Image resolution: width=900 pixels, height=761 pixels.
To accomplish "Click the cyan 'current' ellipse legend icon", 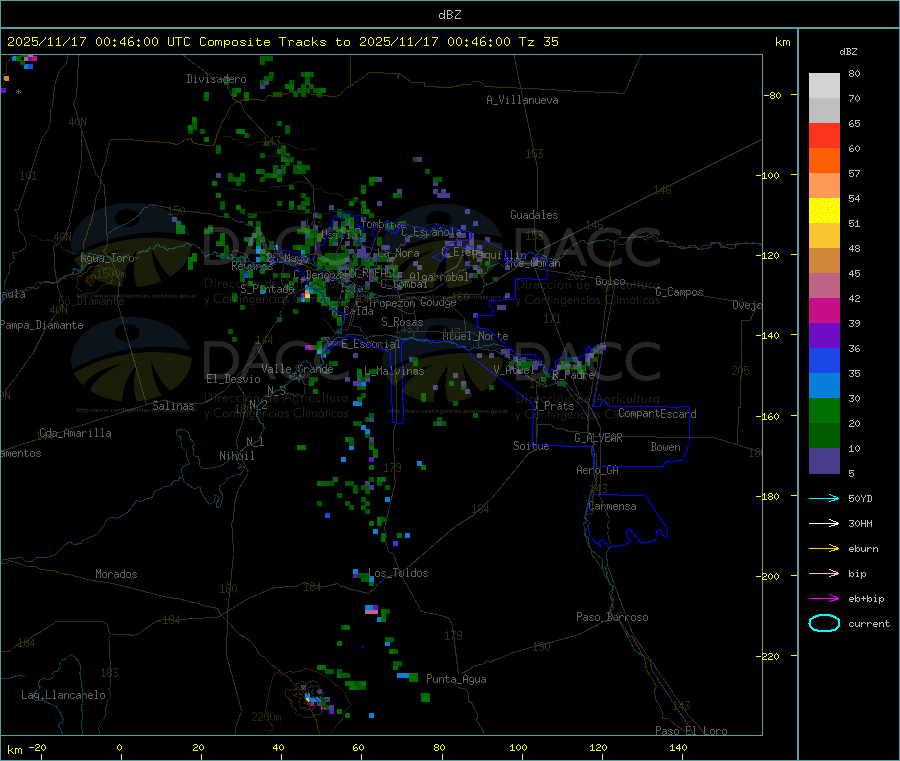I will point(824,623).
